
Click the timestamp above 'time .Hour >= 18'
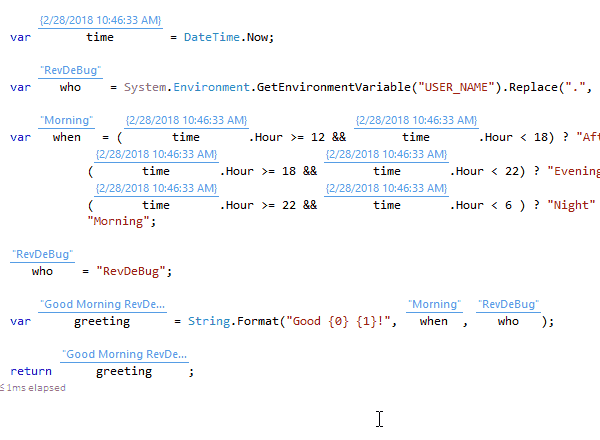[x=157, y=155]
